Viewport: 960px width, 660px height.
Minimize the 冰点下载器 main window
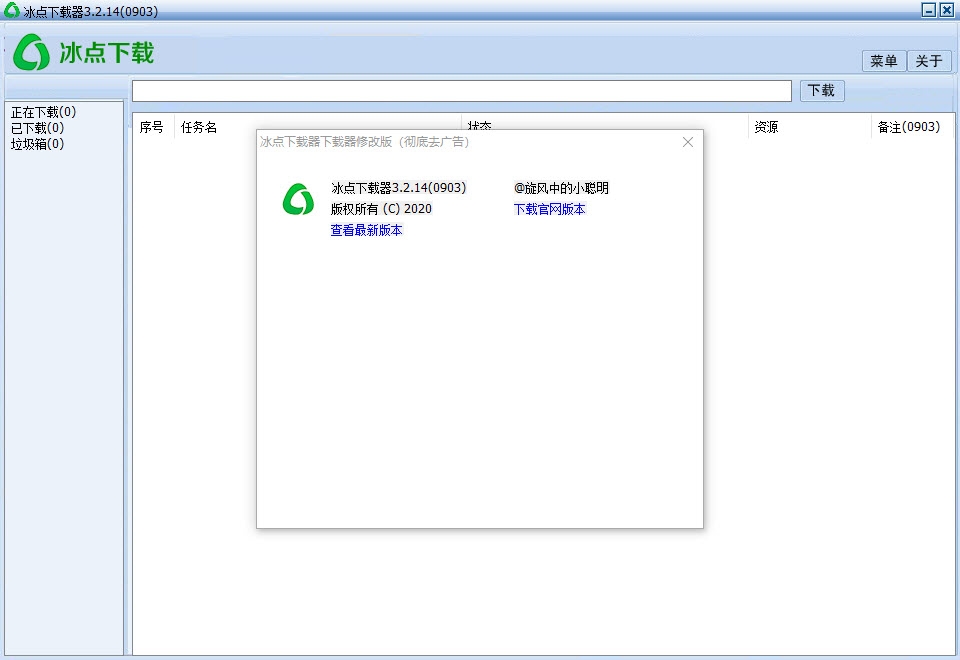coord(928,10)
